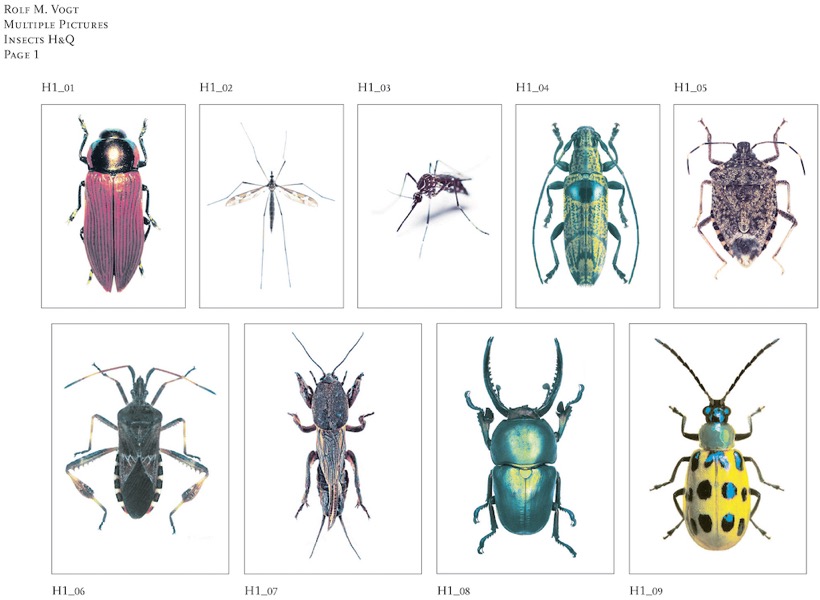The width and height of the screenshot is (820, 600).
Task: Open the stink bug photo H1_05
Action: (x=745, y=205)
